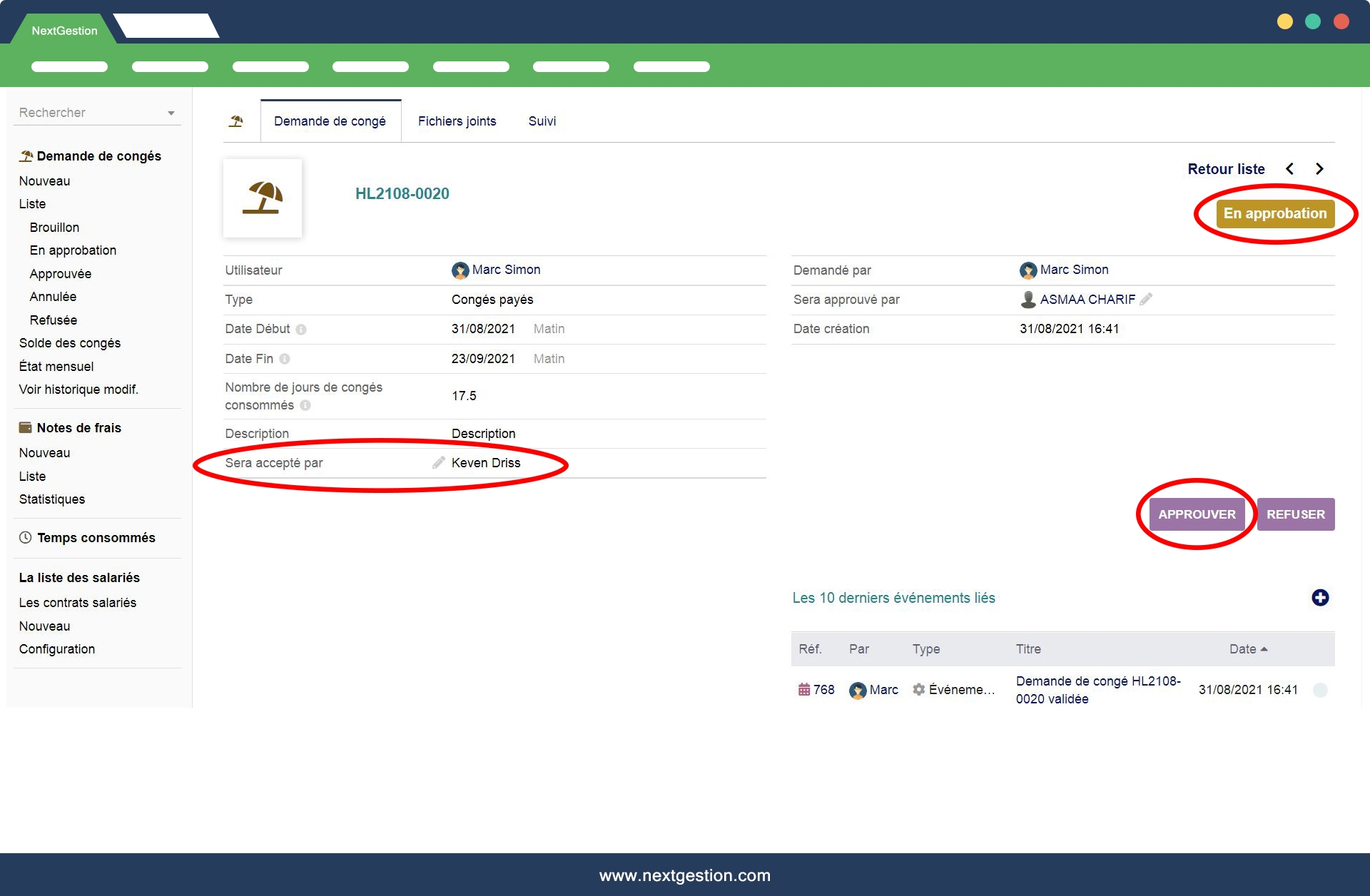Image resolution: width=1370 pixels, height=896 pixels.
Task: Click calendar icon for event 768
Action: [804, 690]
